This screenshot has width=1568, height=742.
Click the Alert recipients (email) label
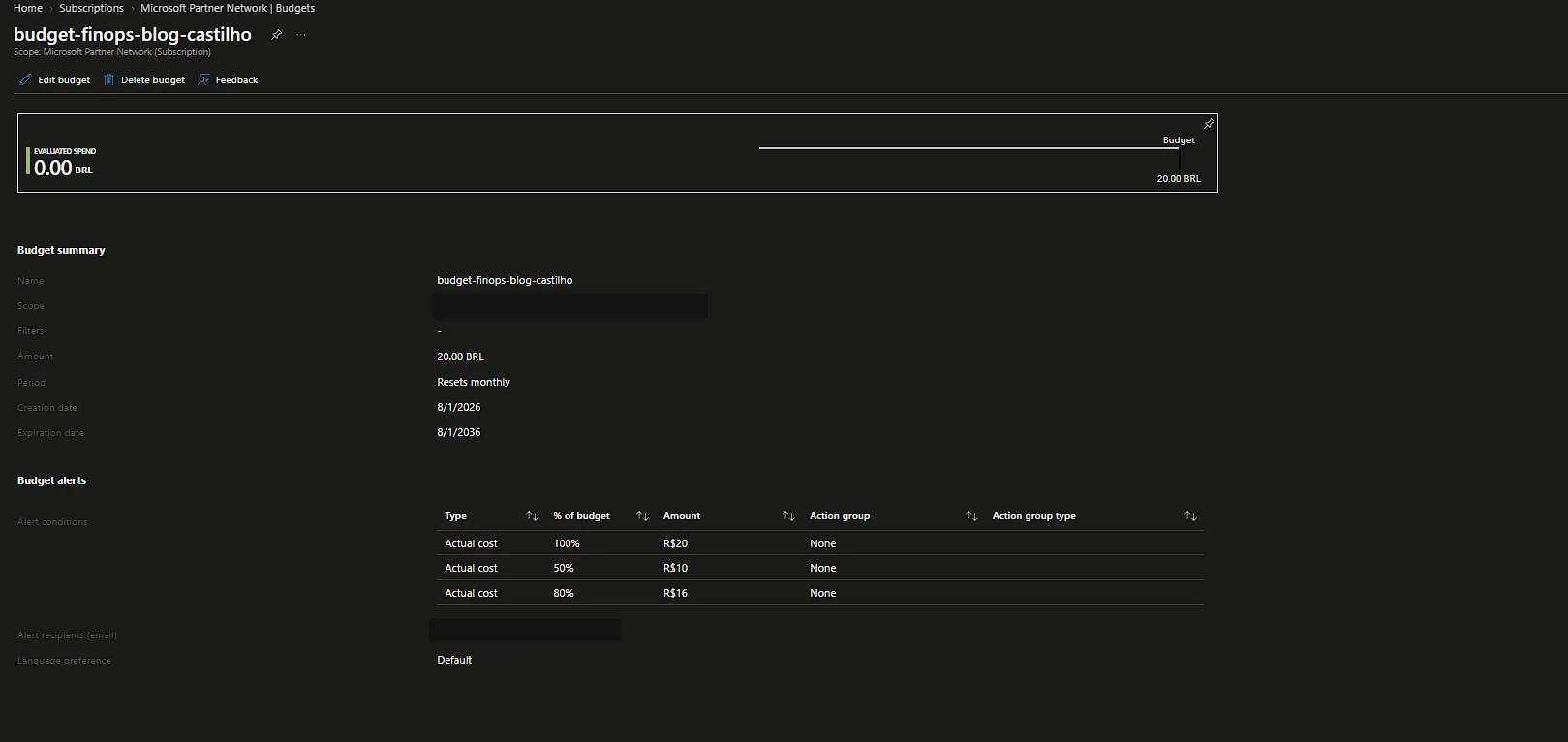[x=67, y=635]
